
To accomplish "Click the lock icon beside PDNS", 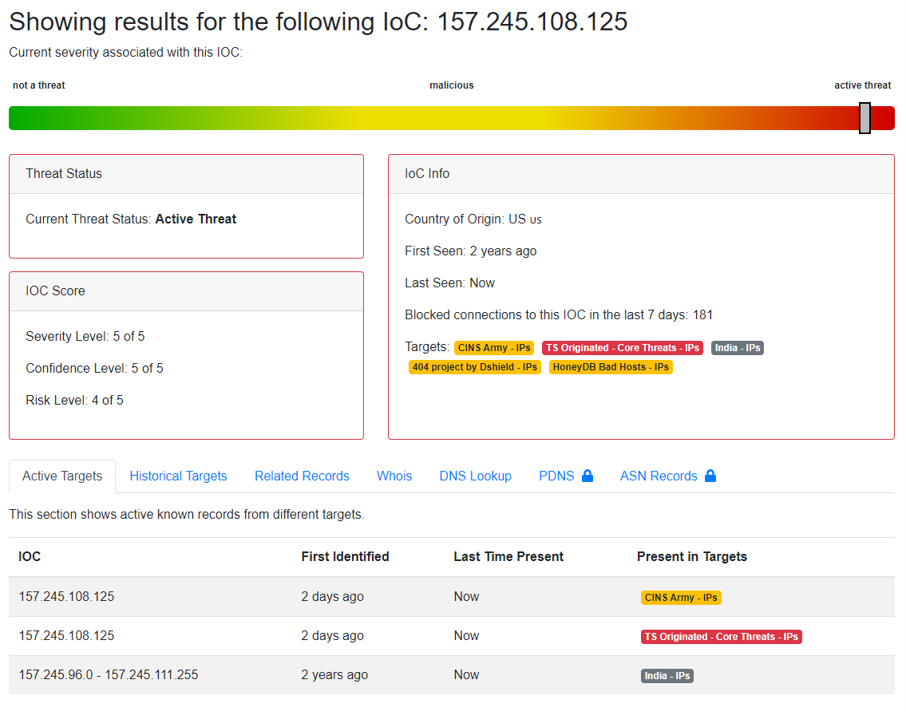I will [x=587, y=476].
